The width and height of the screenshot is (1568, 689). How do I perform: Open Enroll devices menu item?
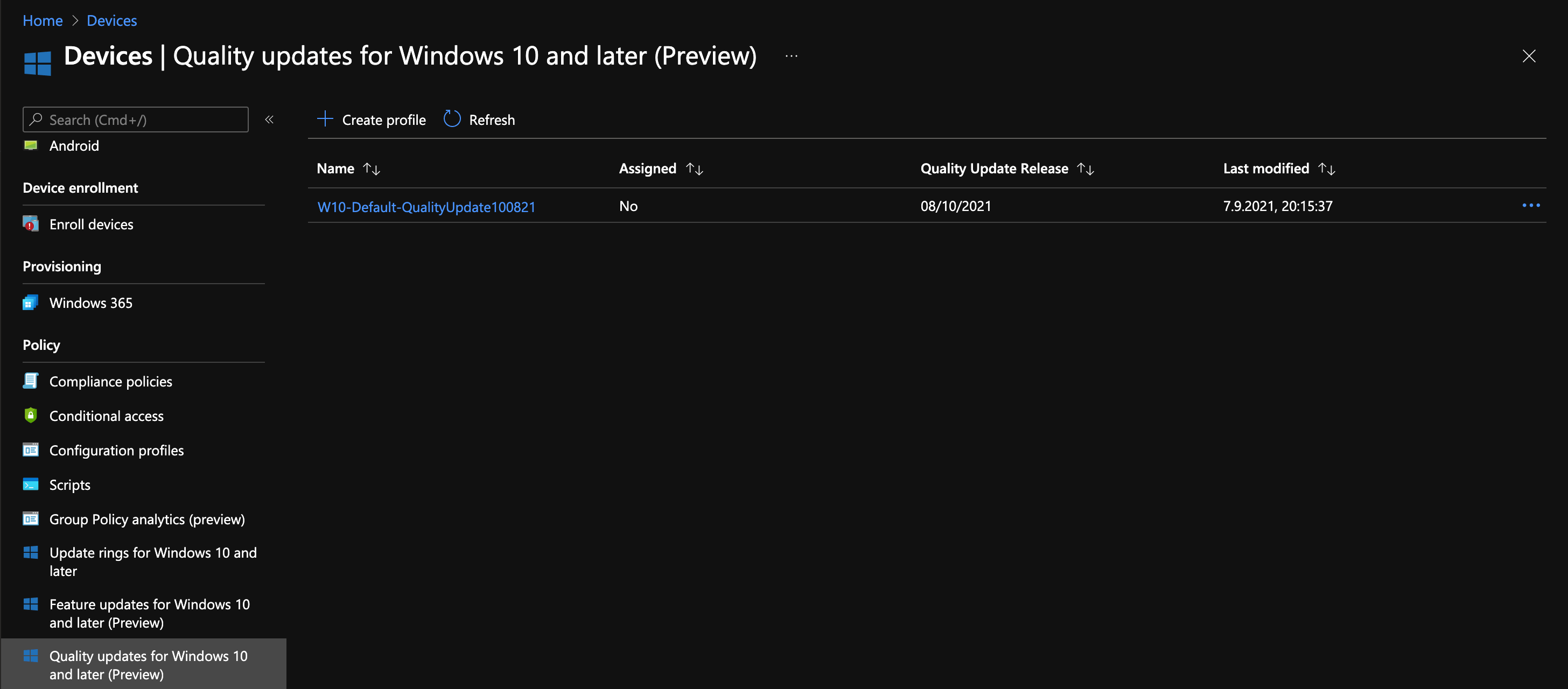(92, 224)
